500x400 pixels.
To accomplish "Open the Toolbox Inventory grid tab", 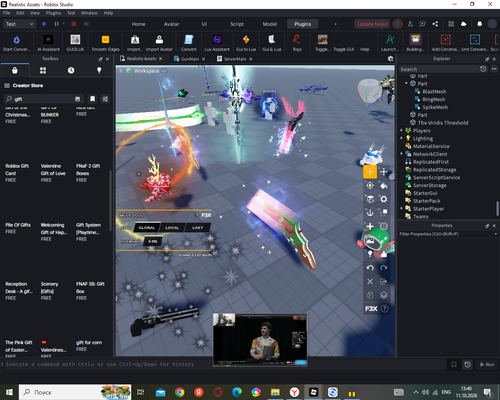I will (43, 70).
